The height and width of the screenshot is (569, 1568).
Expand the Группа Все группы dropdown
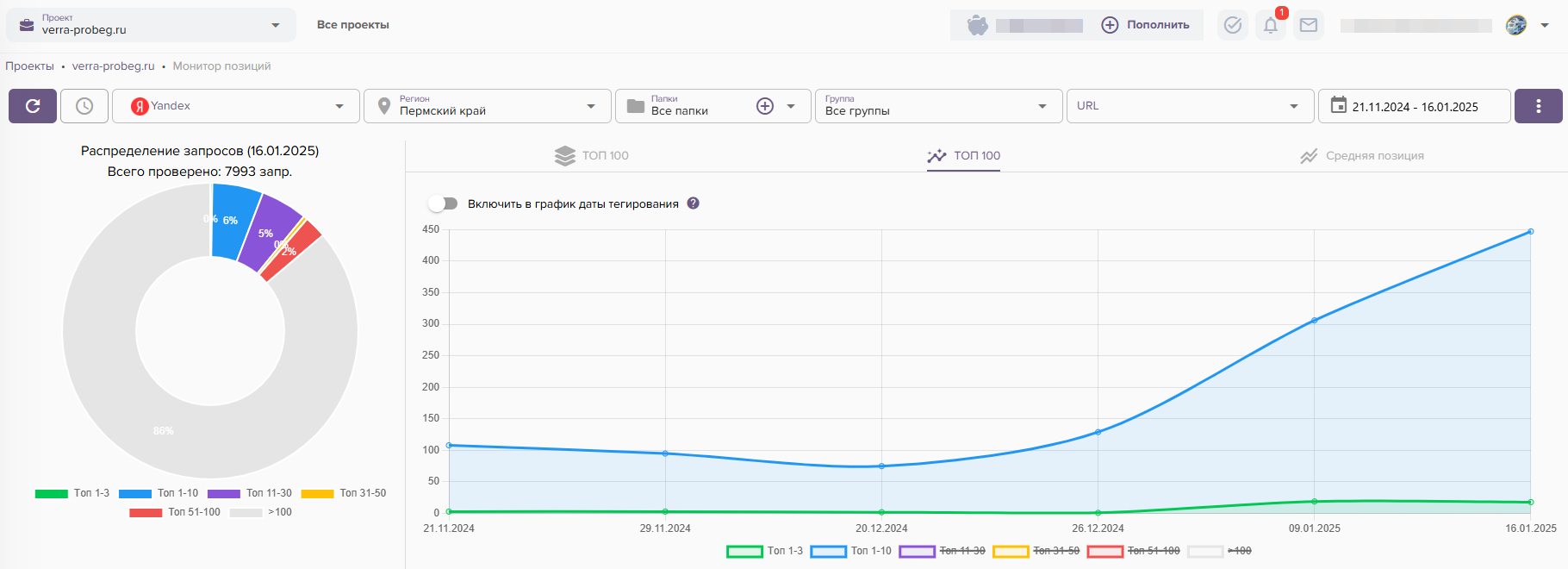pyautogui.click(x=937, y=106)
